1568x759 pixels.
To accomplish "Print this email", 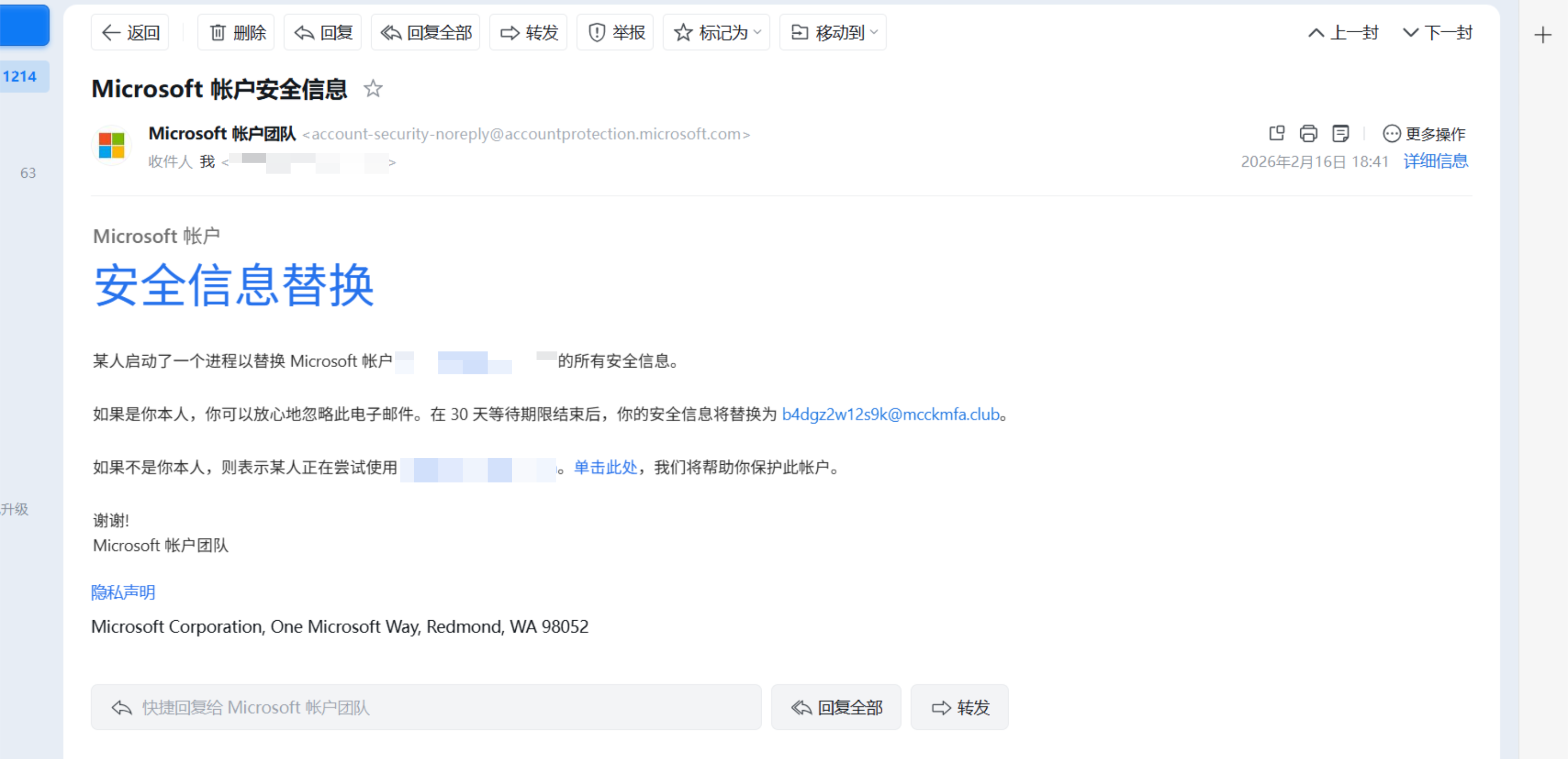I will [x=1309, y=133].
